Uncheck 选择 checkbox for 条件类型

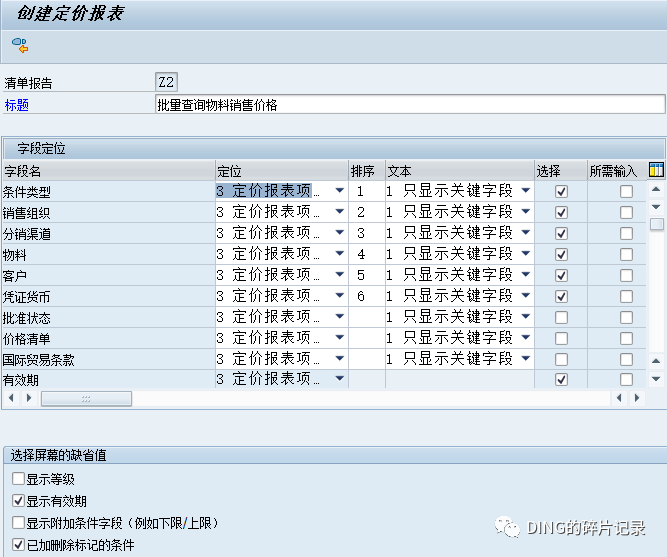click(x=562, y=191)
